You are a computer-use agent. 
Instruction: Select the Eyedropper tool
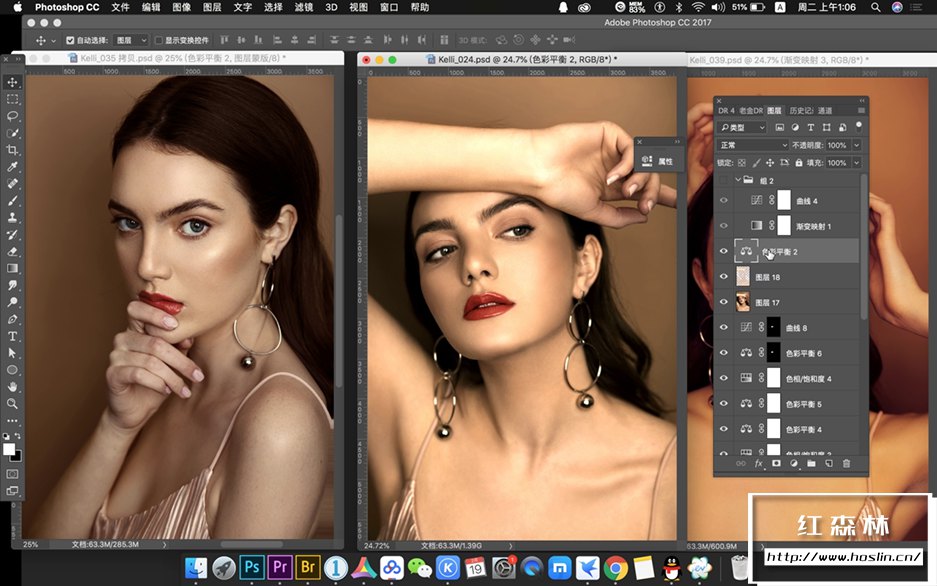[x=13, y=167]
